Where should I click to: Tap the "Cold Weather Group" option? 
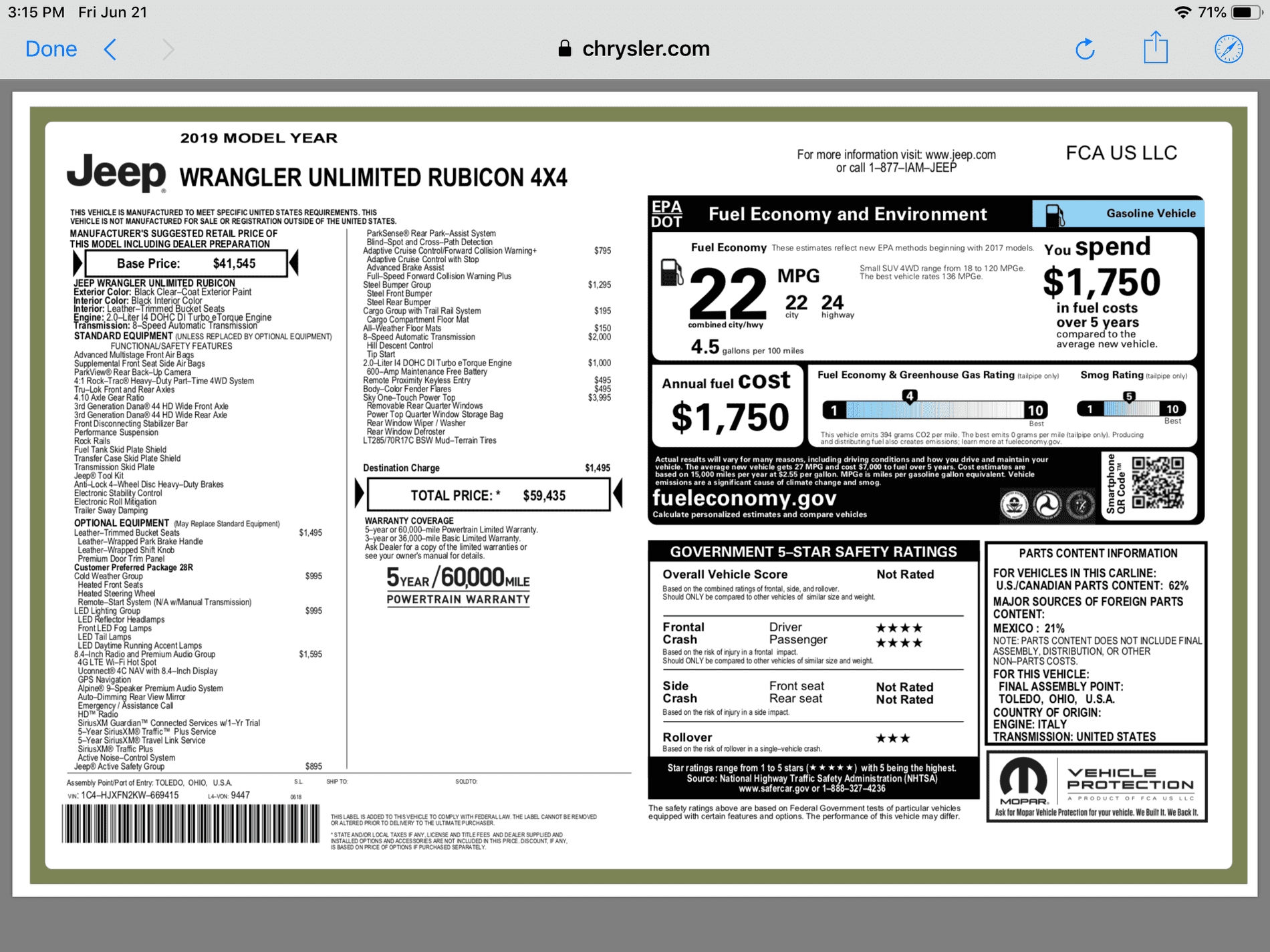pos(108,576)
